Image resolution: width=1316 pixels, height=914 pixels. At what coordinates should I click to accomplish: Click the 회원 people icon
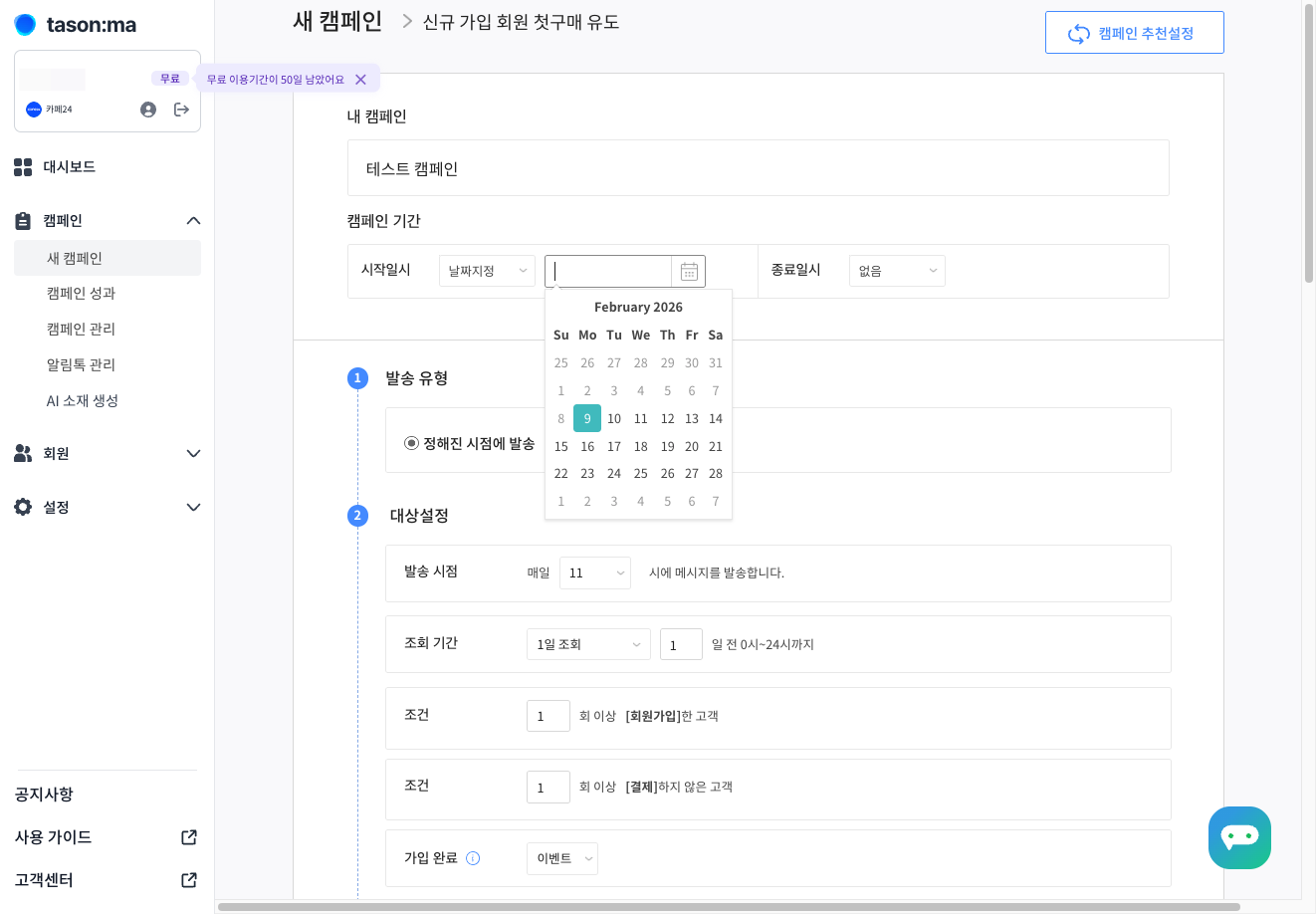[x=23, y=453]
